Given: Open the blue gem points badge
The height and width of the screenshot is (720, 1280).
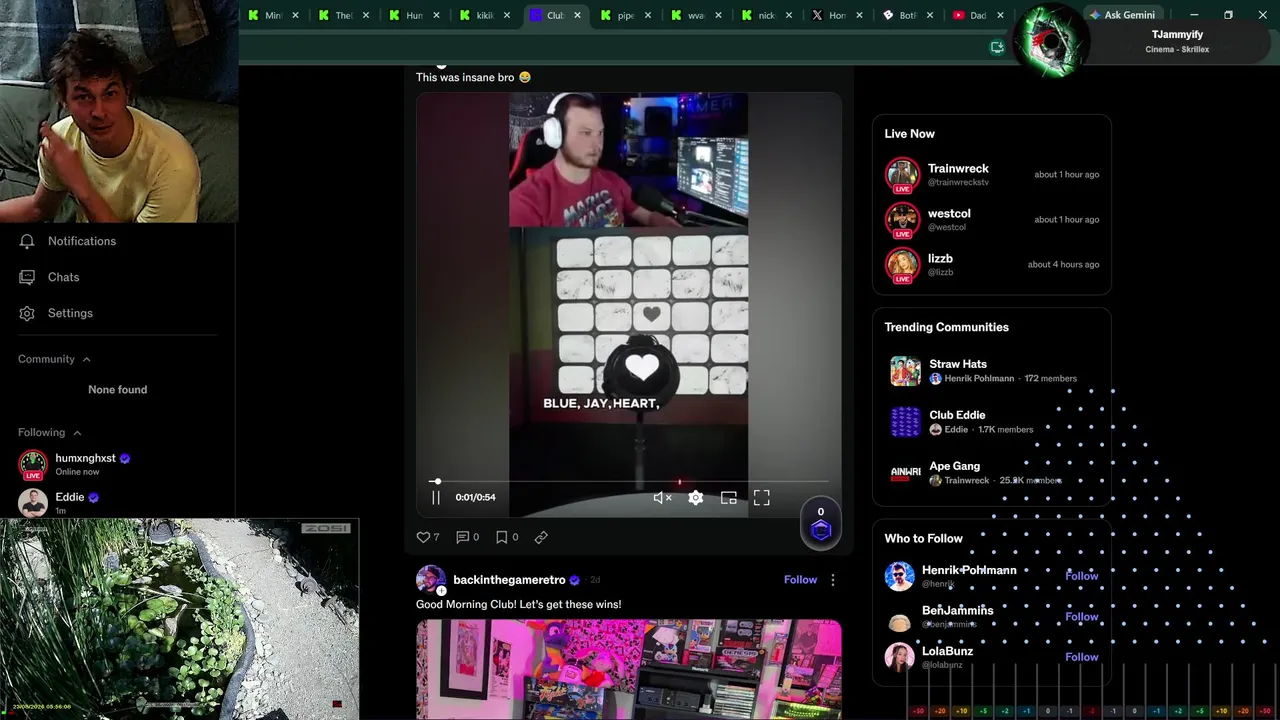Looking at the screenshot, I should coord(821,531).
